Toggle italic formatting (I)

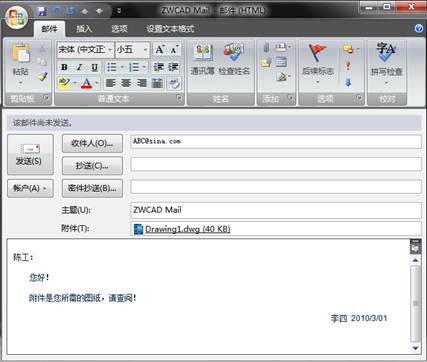(x=79, y=67)
